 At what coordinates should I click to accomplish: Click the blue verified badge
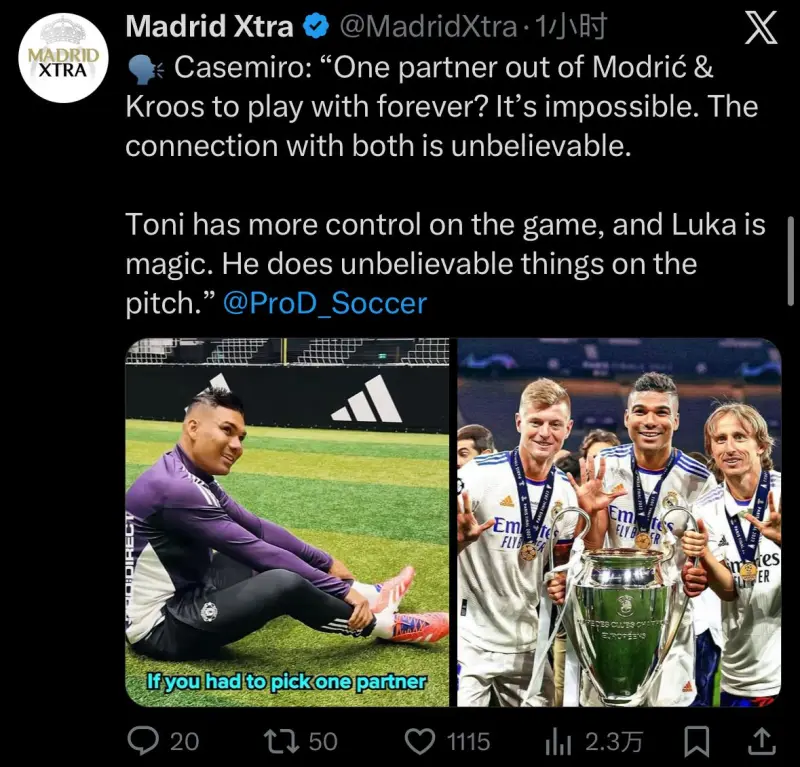[316, 27]
